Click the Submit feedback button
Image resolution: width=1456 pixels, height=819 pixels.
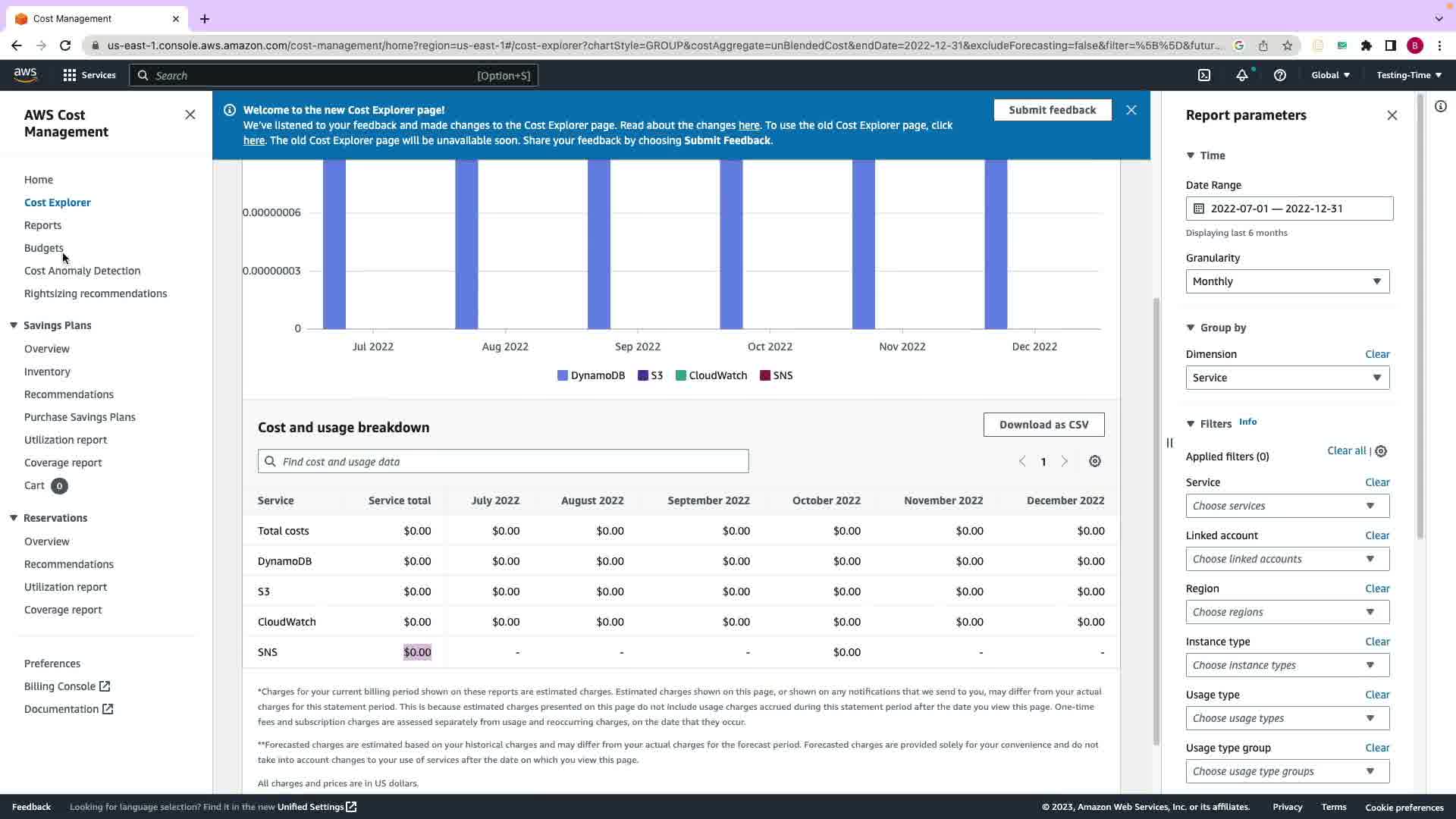point(1052,110)
